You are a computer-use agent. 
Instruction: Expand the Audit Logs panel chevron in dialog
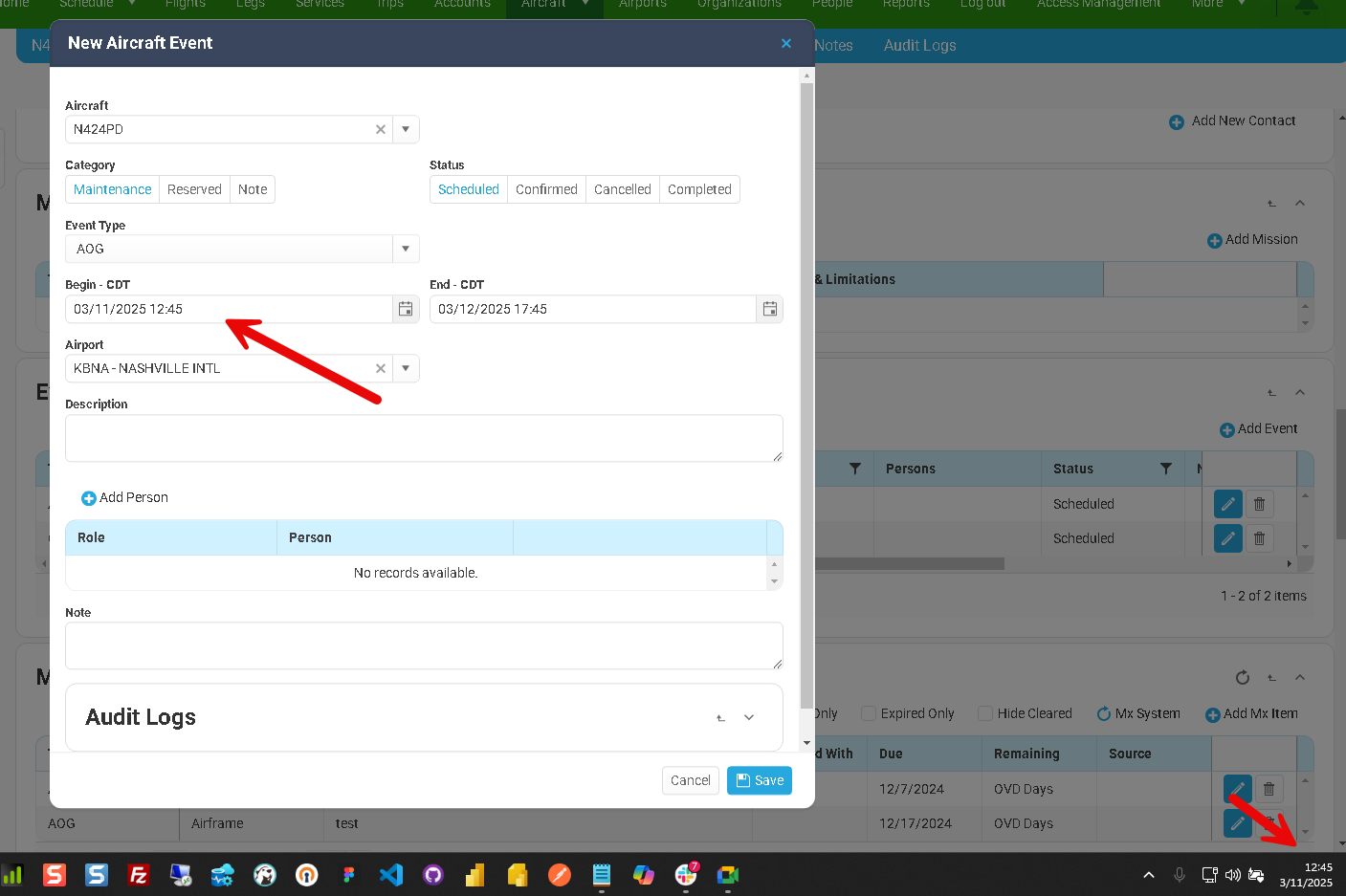click(x=749, y=717)
